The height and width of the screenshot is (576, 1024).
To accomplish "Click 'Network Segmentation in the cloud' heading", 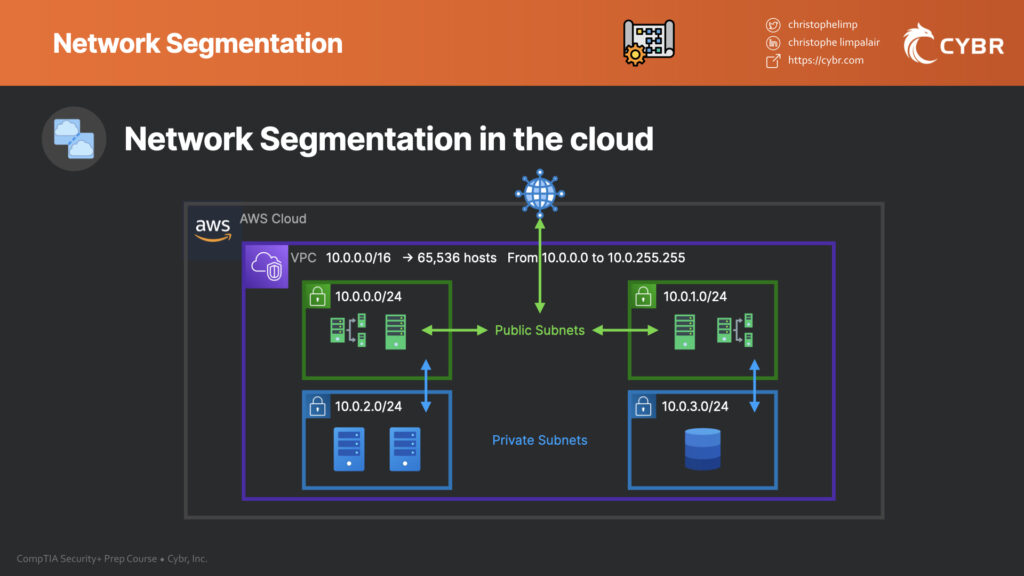I will point(389,139).
